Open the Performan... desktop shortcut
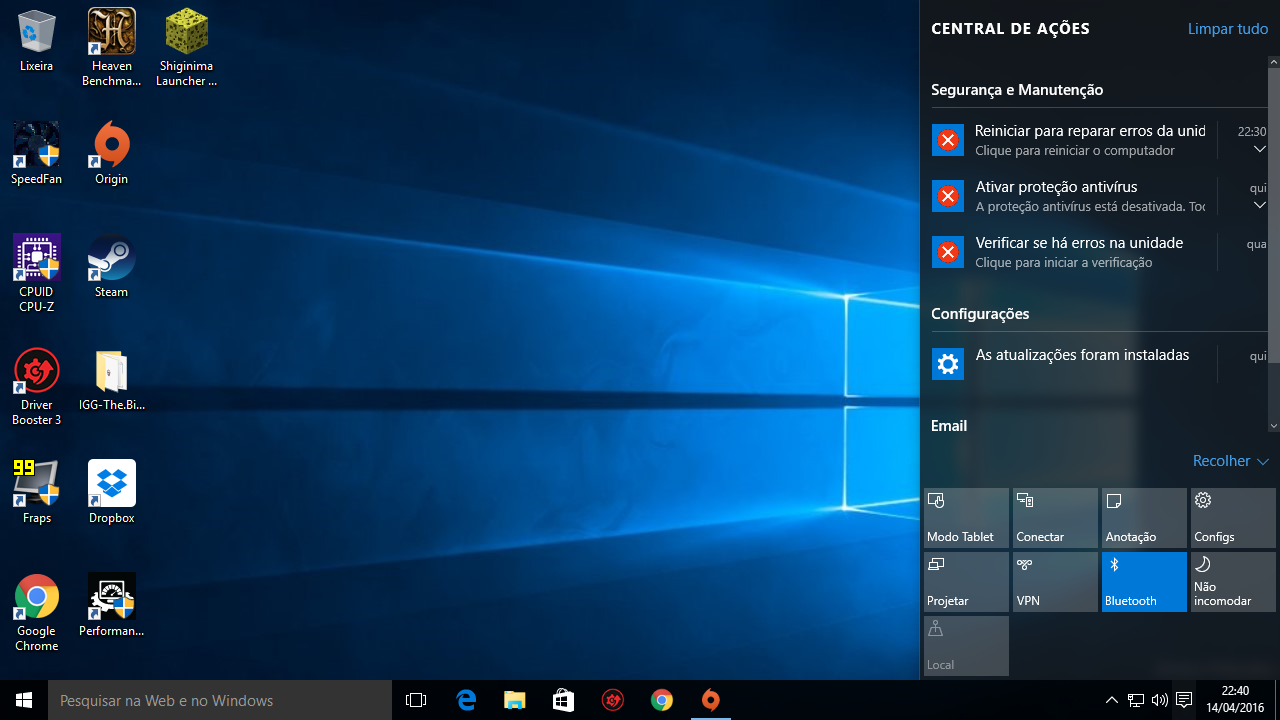 tap(112, 605)
